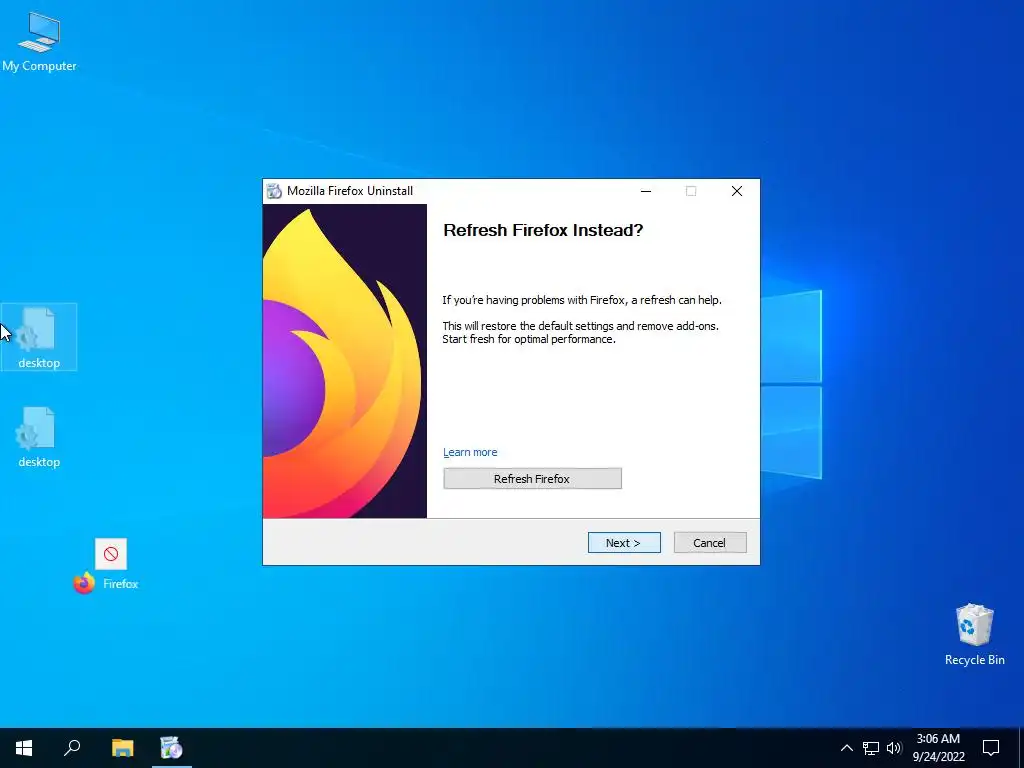
Task: Minimize the Mozilla Firefox Uninstall window
Action: 646,191
